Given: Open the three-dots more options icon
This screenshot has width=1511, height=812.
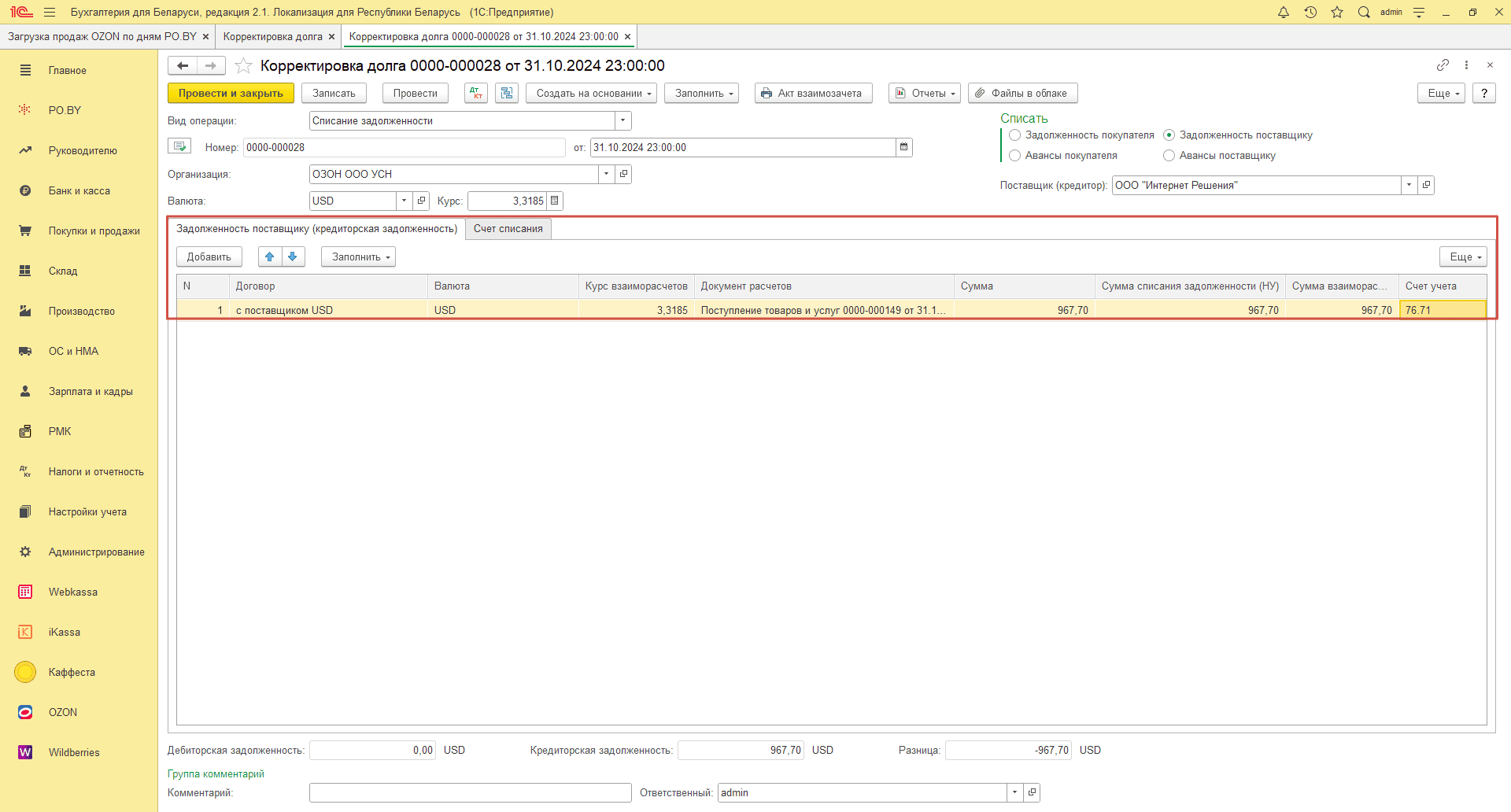Looking at the screenshot, I should [1466, 65].
